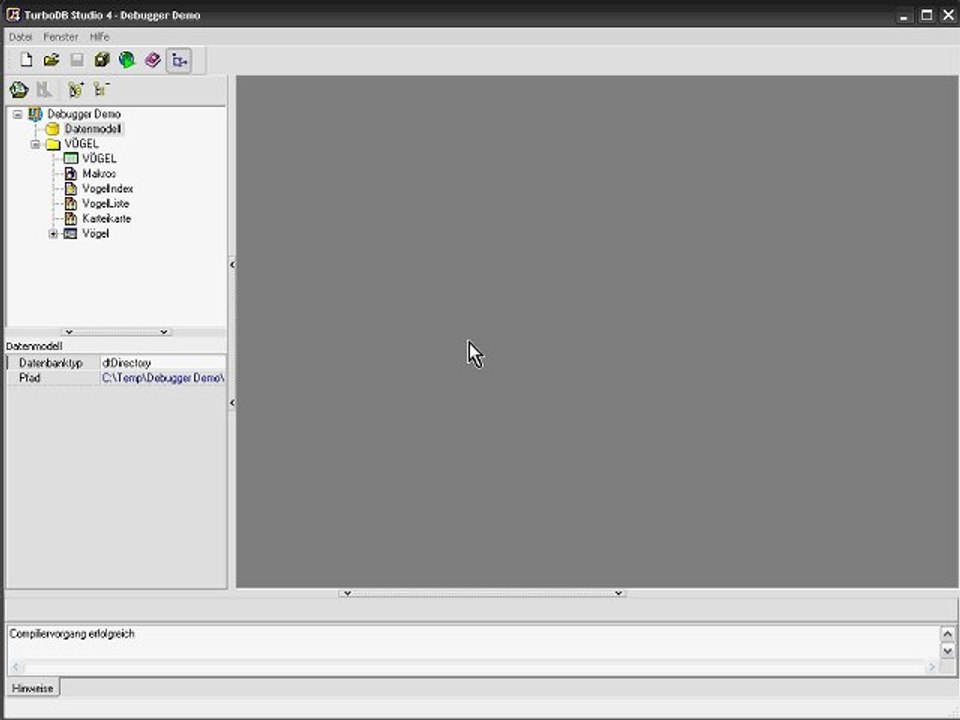Select the VogelListe tree item
Image resolution: width=960 pixels, height=720 pixels.
(106, 204)
